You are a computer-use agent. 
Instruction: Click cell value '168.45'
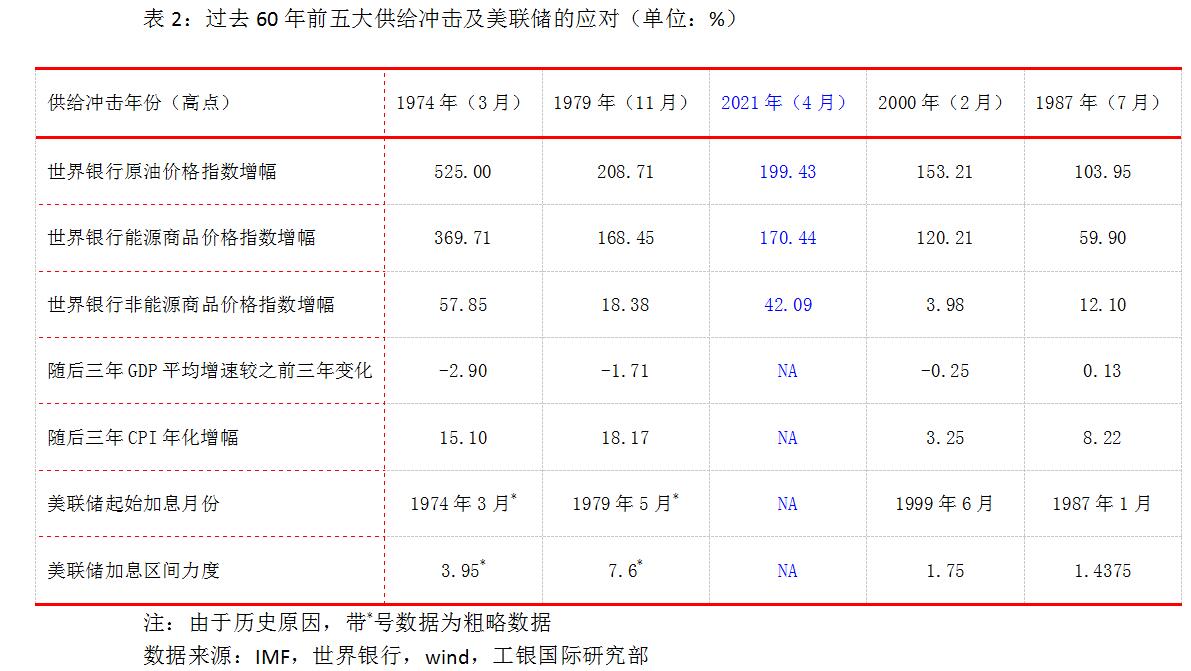625,238
